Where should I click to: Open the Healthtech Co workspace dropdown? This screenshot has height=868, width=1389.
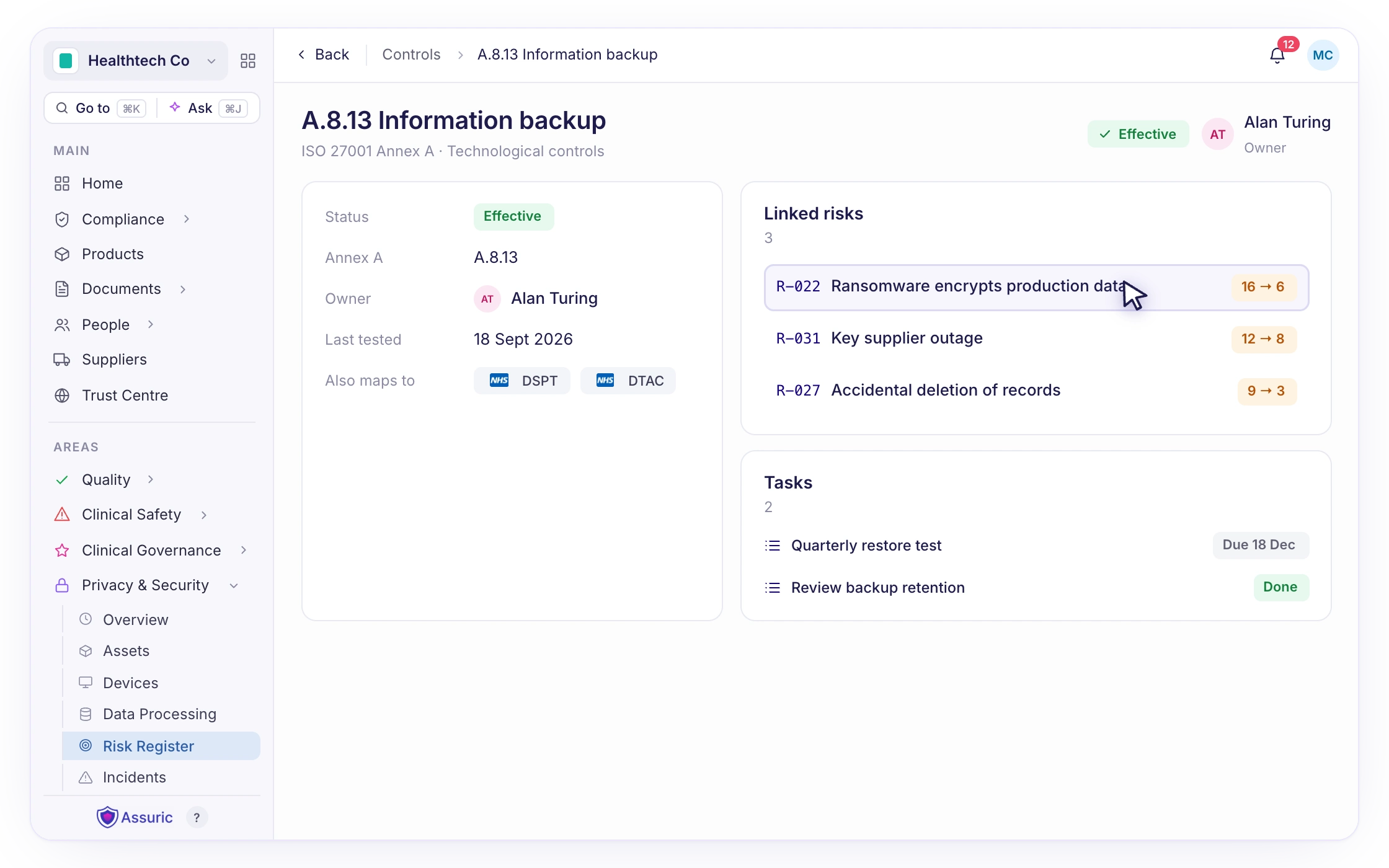click(x=136, y=61)
